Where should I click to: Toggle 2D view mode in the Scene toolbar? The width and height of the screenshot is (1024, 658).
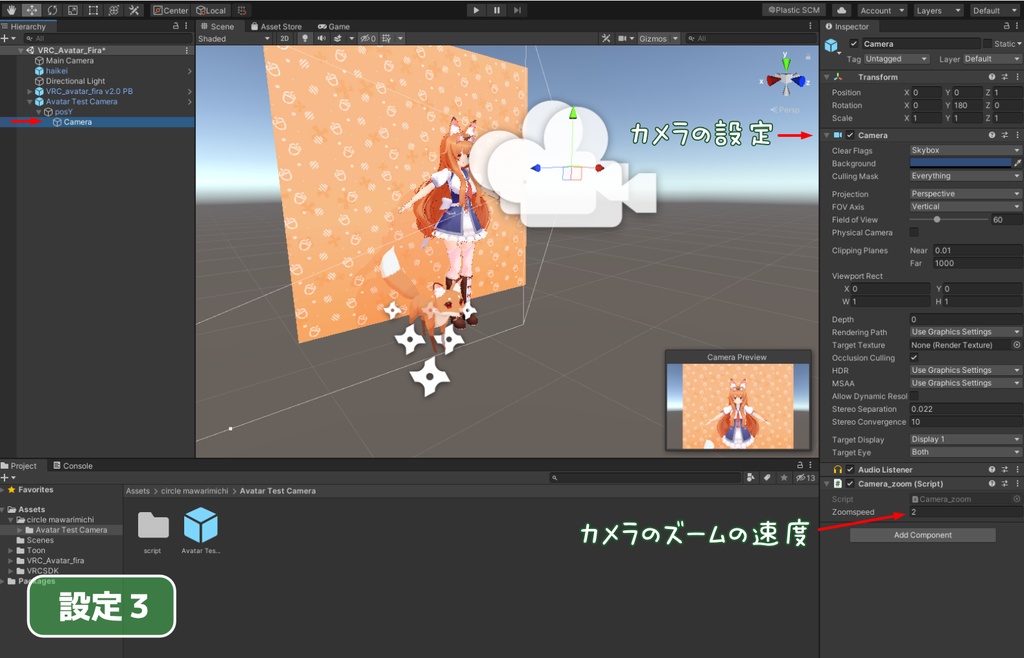tap(285, 38)
